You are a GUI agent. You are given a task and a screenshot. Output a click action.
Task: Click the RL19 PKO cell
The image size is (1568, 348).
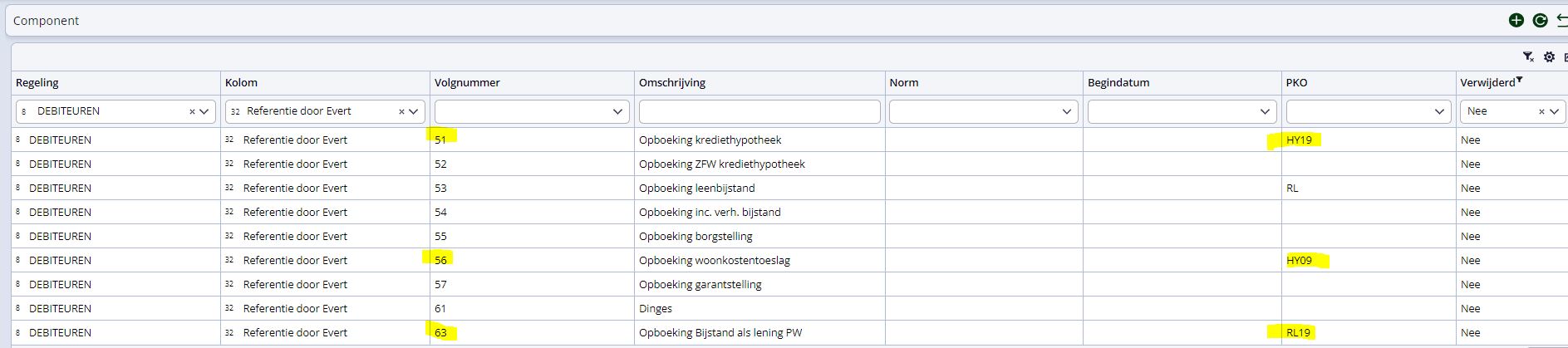[1298, 332]
